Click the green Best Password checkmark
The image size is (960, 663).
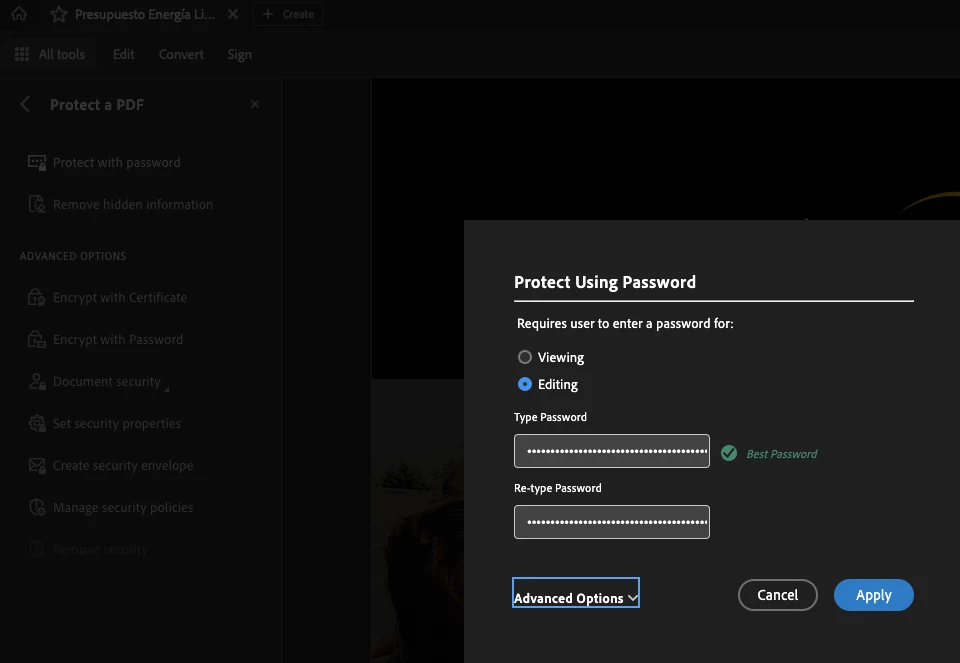point(729,453)
